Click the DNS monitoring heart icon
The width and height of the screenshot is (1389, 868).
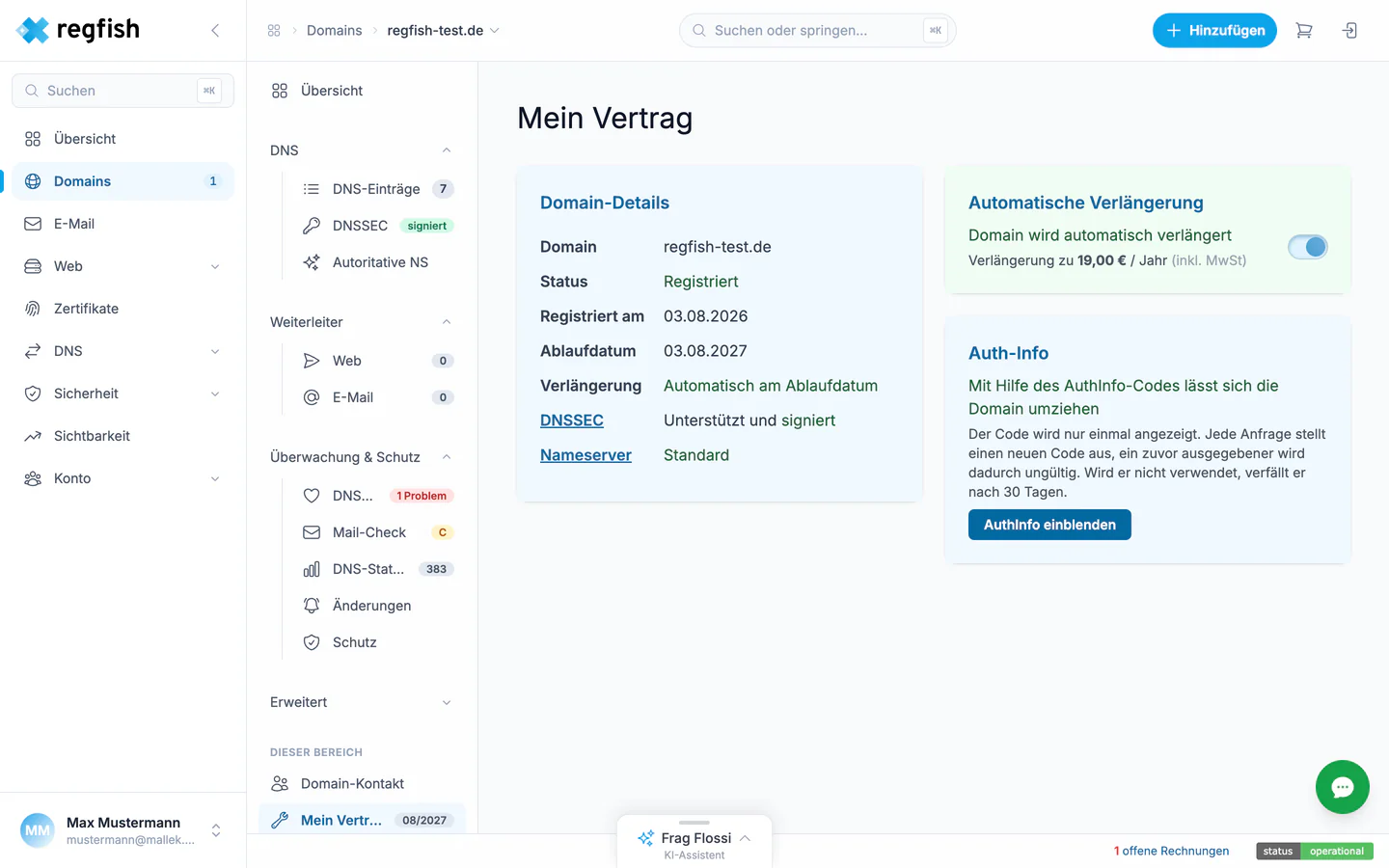[312, 496]
